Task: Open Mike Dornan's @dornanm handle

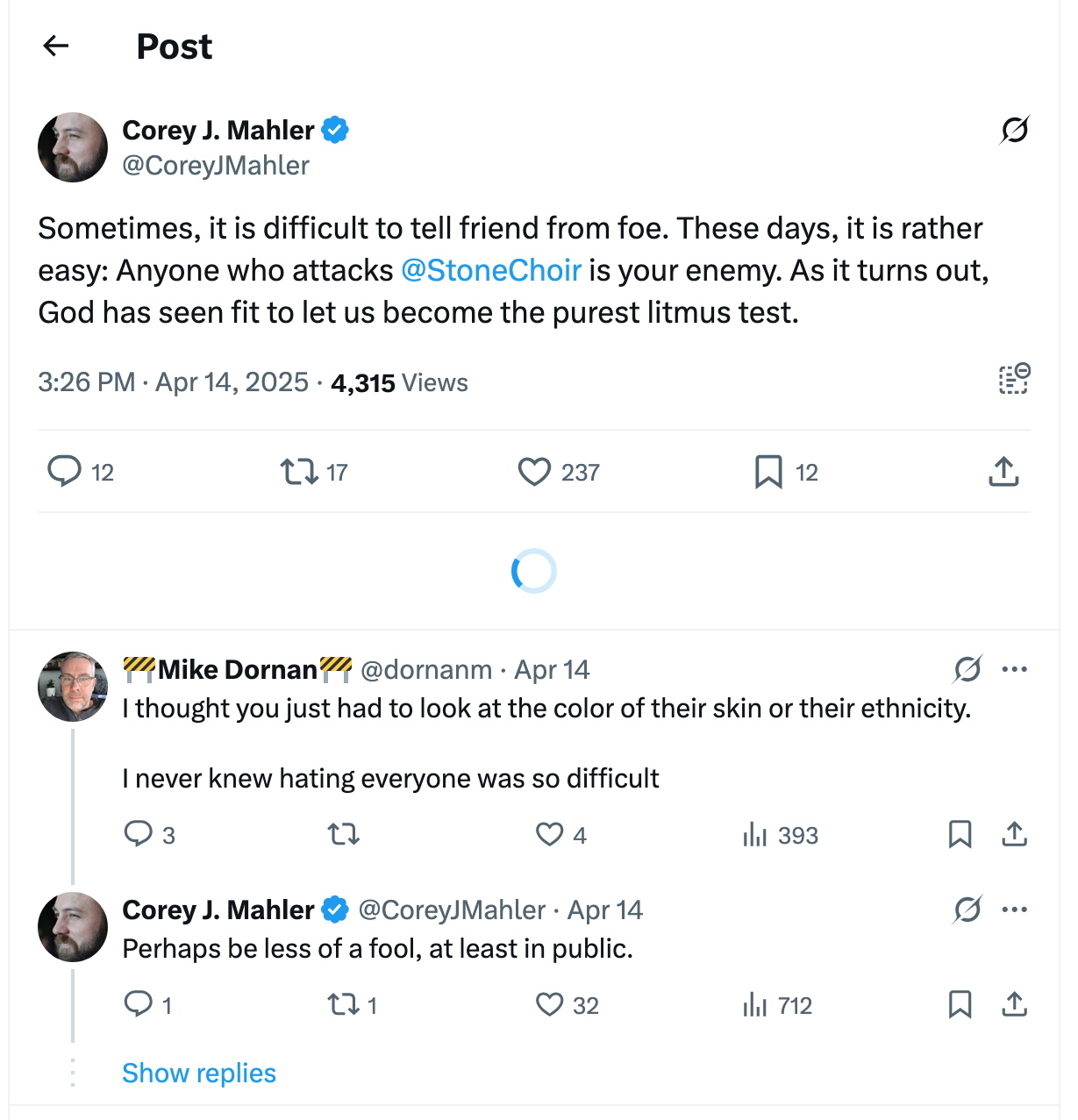Action: point(427,669)
